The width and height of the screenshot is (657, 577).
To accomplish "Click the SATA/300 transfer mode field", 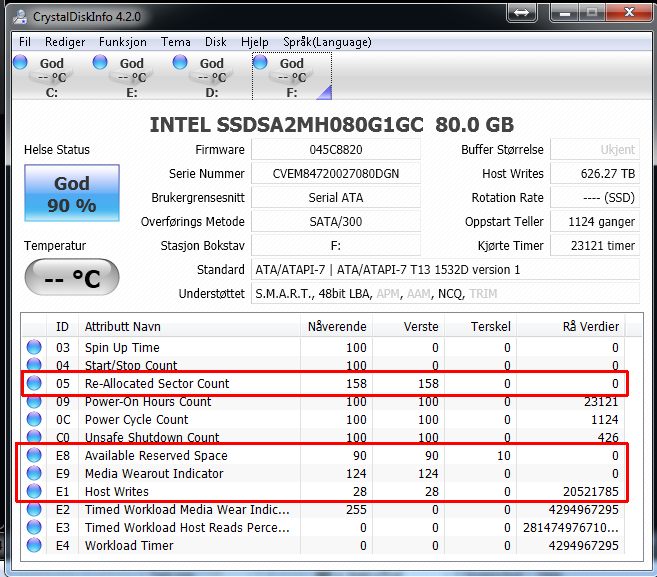I will (x=336, y=221).
